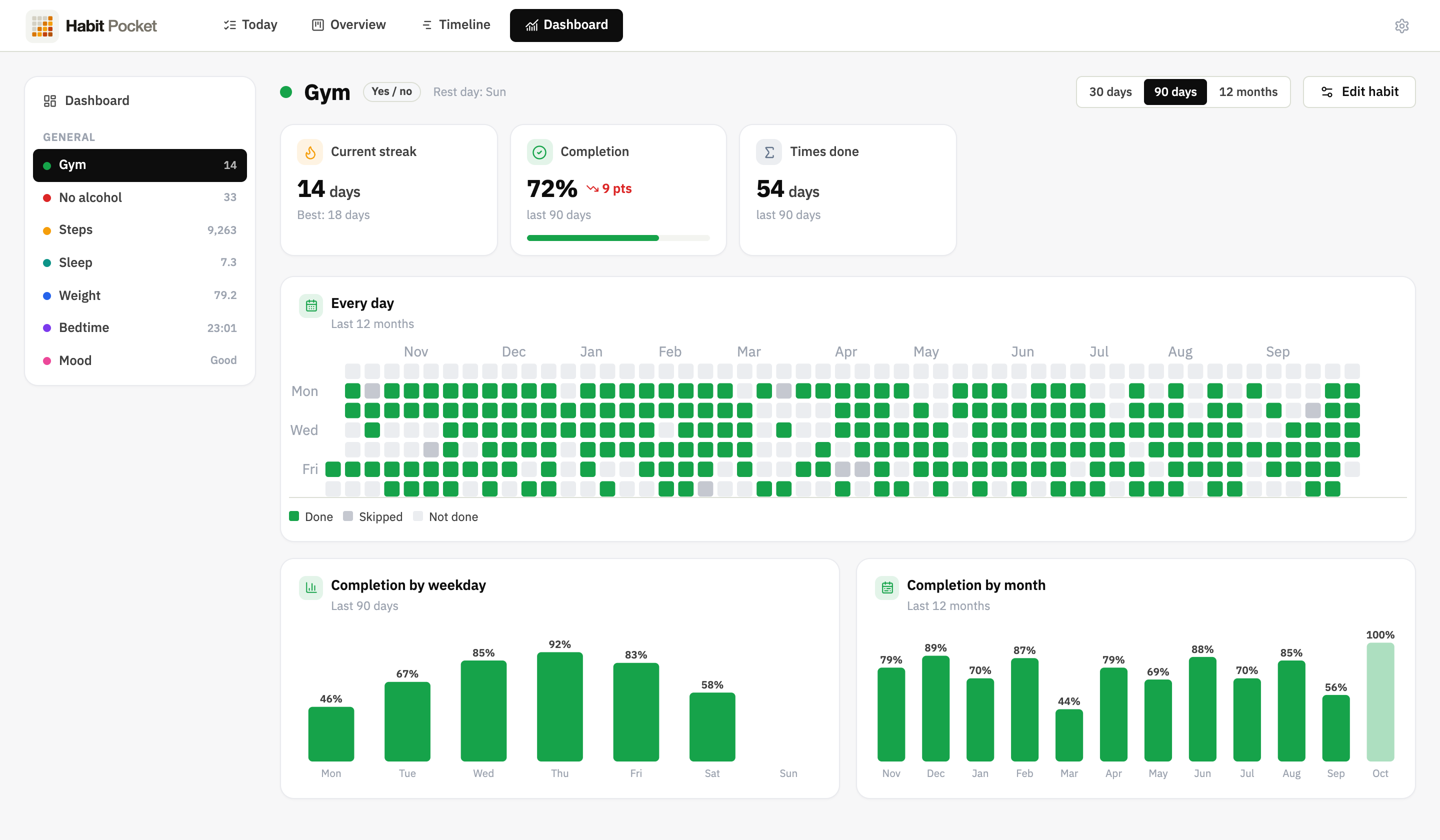Click the Done legend green swatch
The image size is (1440, 840).
click(x=293, y=516)
